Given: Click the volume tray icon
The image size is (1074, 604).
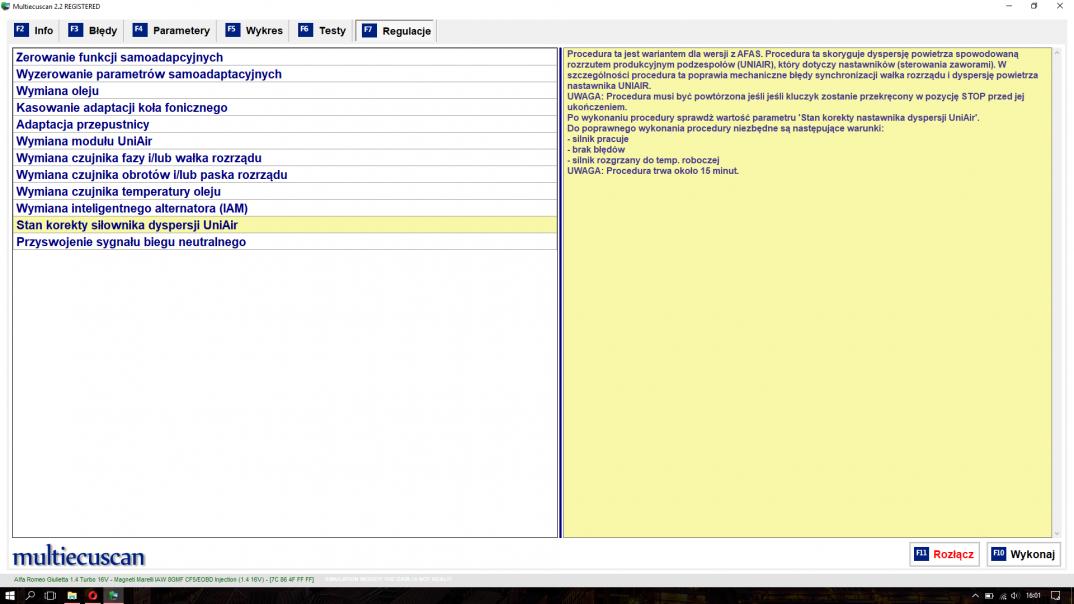Looking at the screenshot, I should pos(1015,596).
